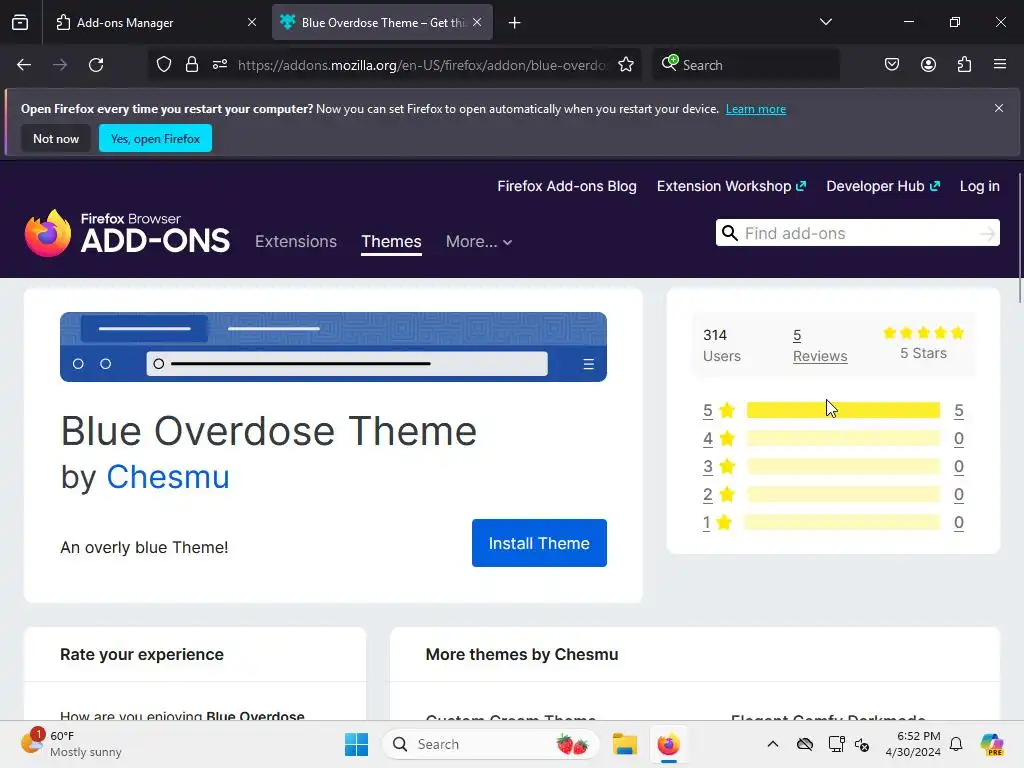Screen dimensions: 1024x768
Task: Expand the More... dropdown menu
Action: pos(479,242)
